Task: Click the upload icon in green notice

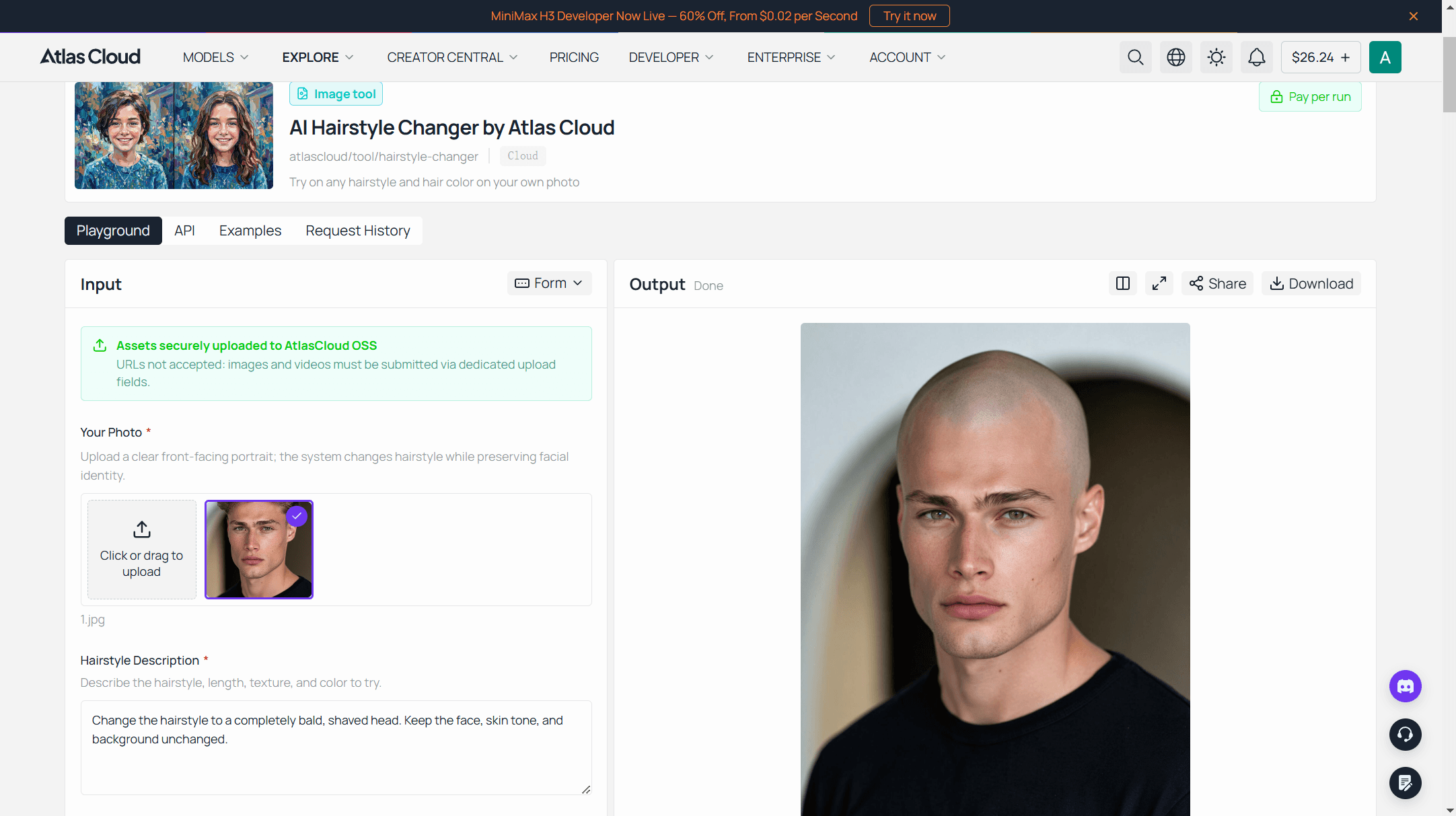Action: pyautogui.click(x=100, y=345)
